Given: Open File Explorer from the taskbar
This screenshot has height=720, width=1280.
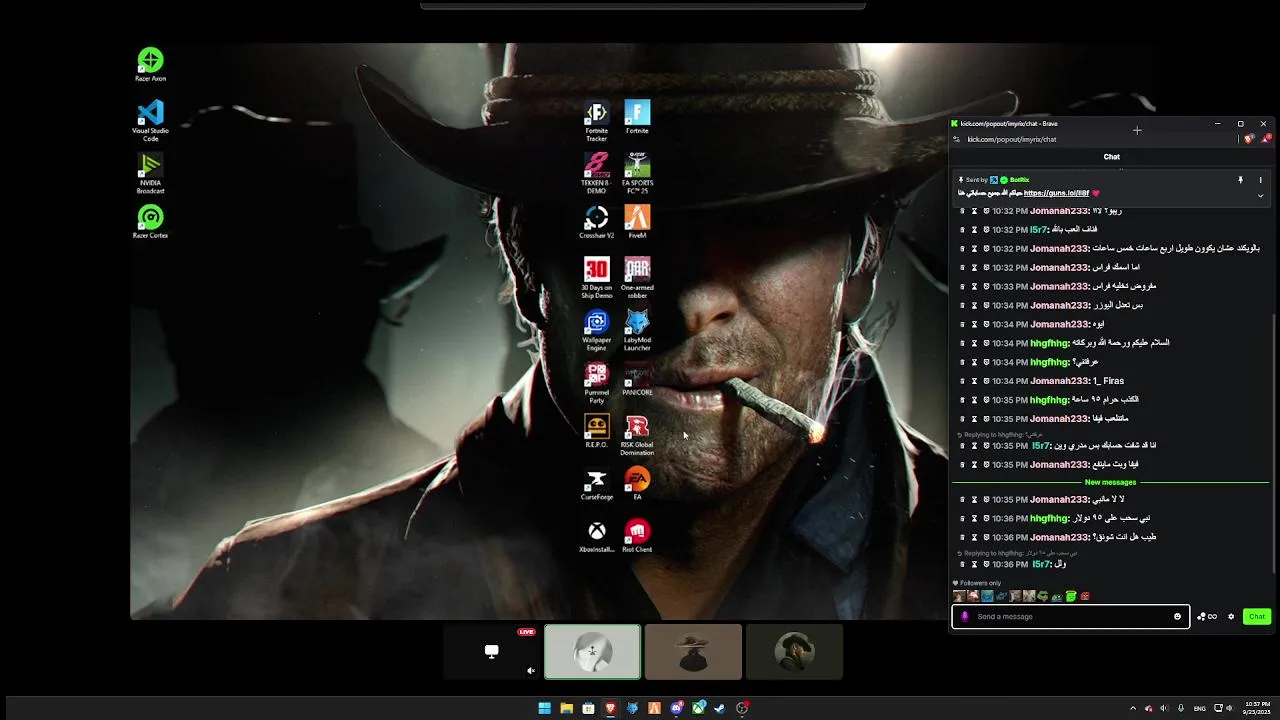Looking at the screenshot, I should [x=567, y=708].
